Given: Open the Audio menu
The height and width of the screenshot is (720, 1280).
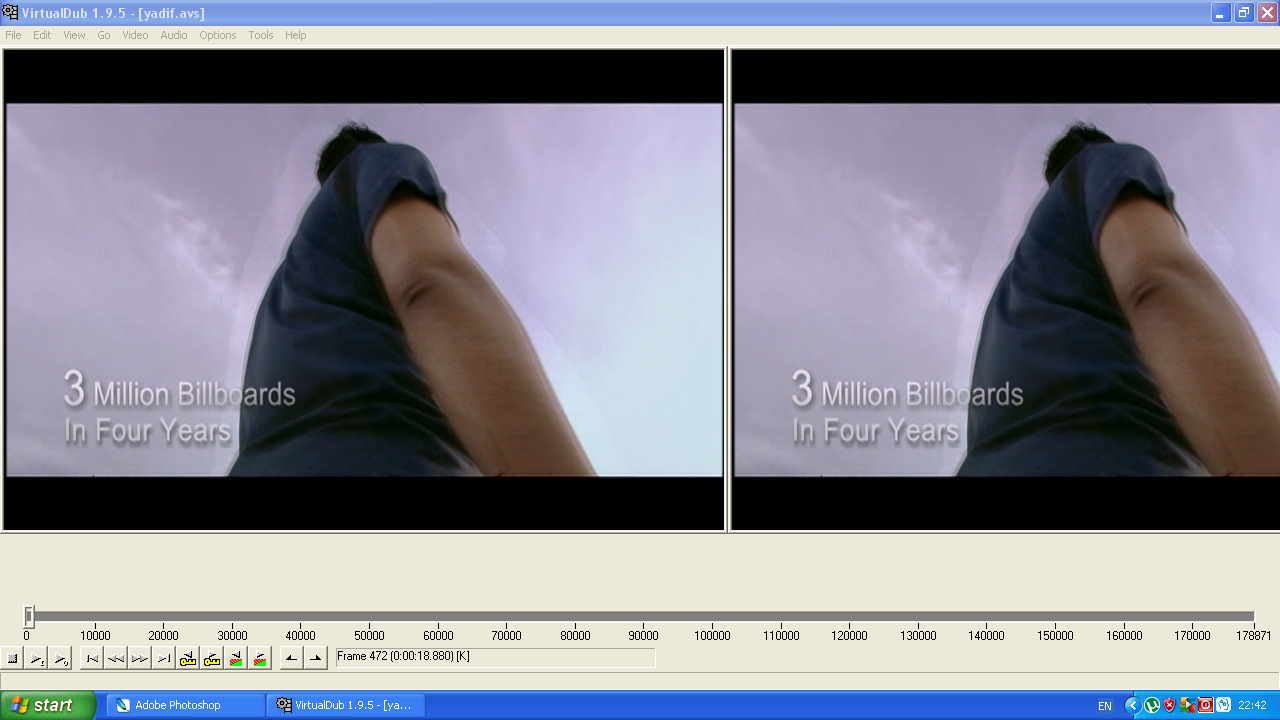Looking at the screenshot, I should click(174, 35).
